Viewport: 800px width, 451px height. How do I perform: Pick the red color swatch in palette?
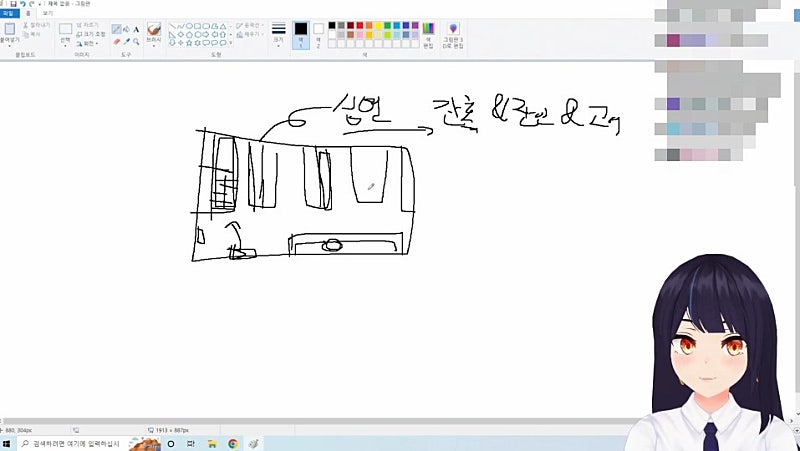coord(358,25)
